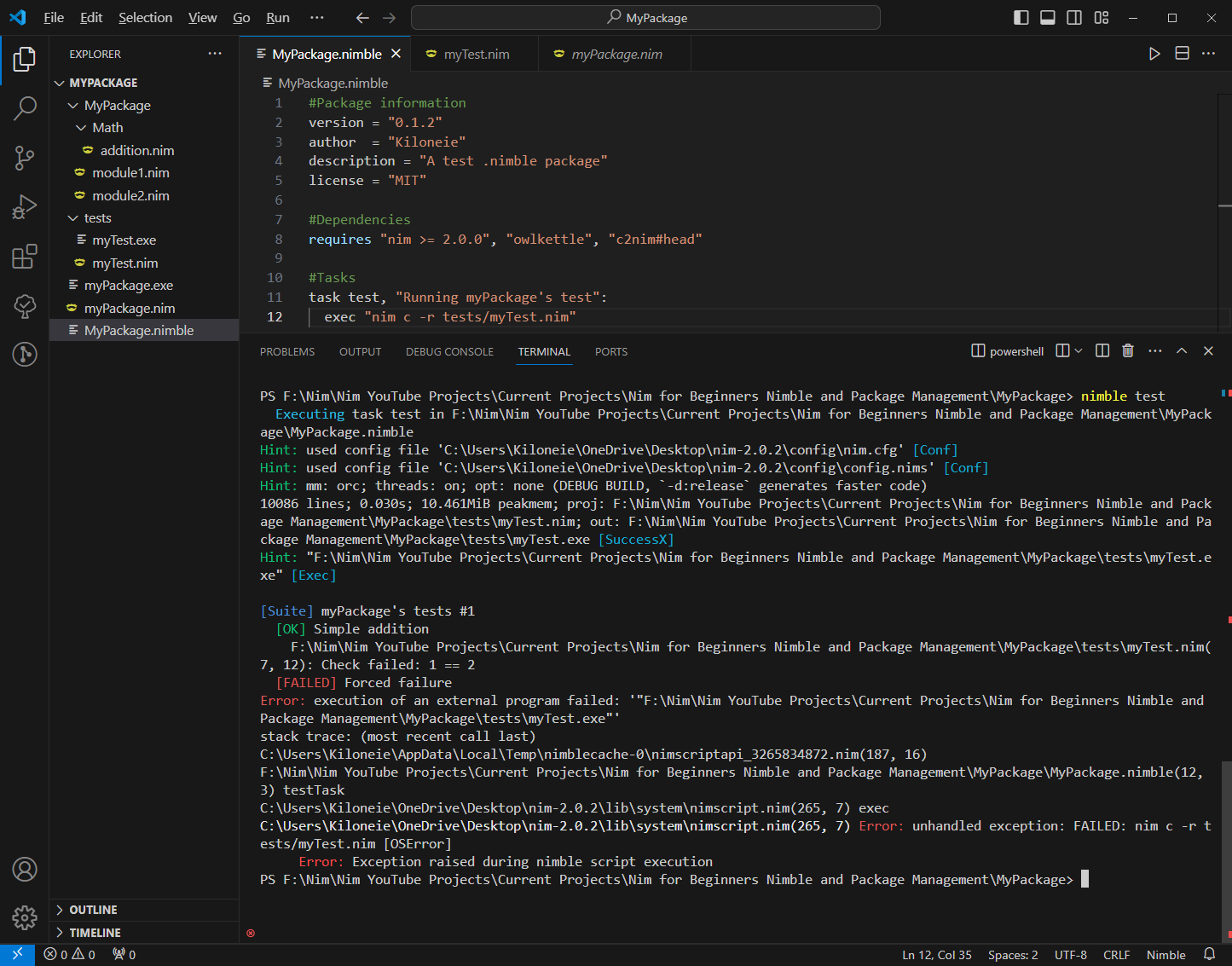The height and width of the screenshot is (966, 1232).
Task: Expand the TIMELINE section
Action: click(x=144, y=933)
